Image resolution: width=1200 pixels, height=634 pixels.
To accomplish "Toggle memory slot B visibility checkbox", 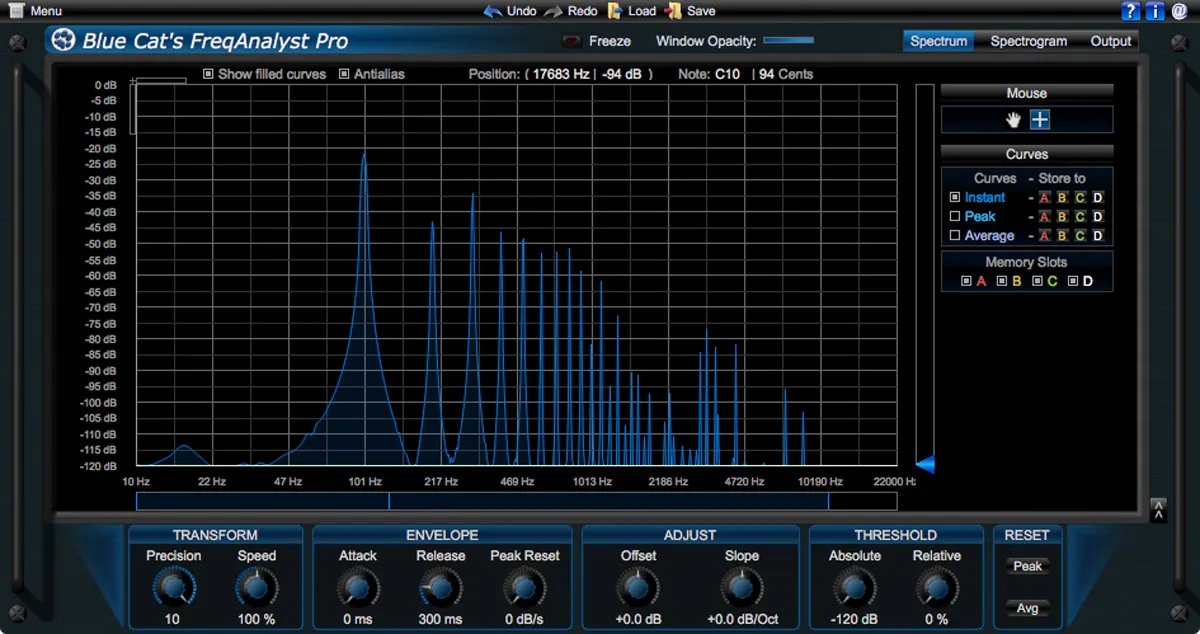I will coord(1002,282).
